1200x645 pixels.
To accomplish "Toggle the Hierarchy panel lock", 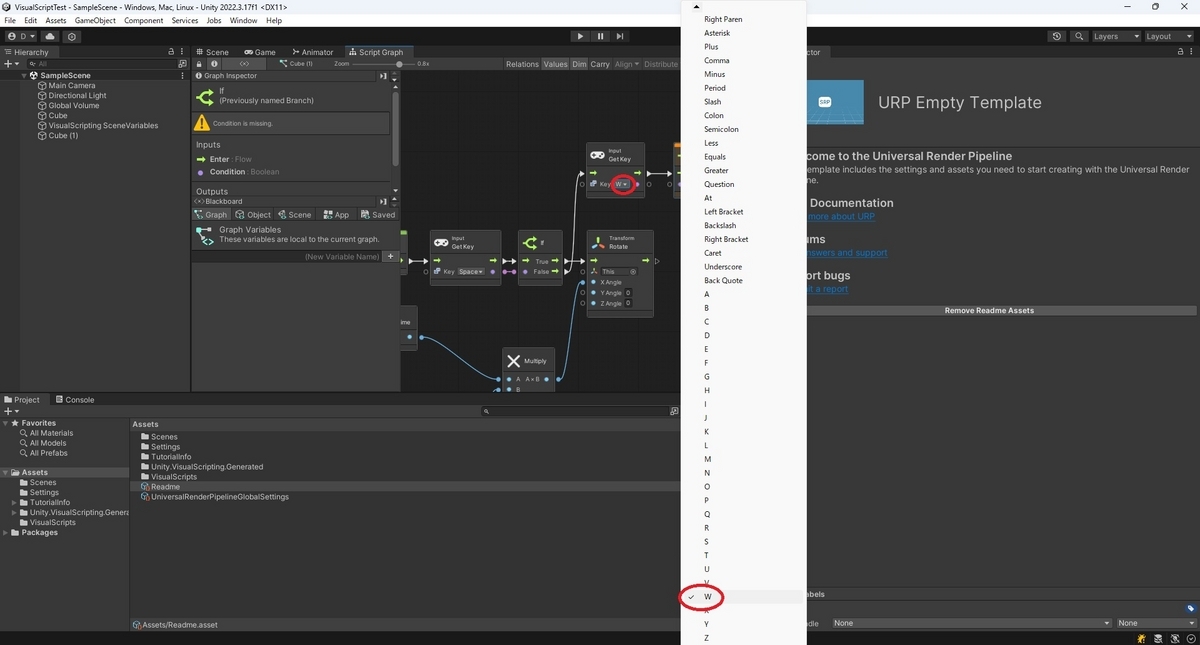I will pyautogui.click(x=171, y=52).
